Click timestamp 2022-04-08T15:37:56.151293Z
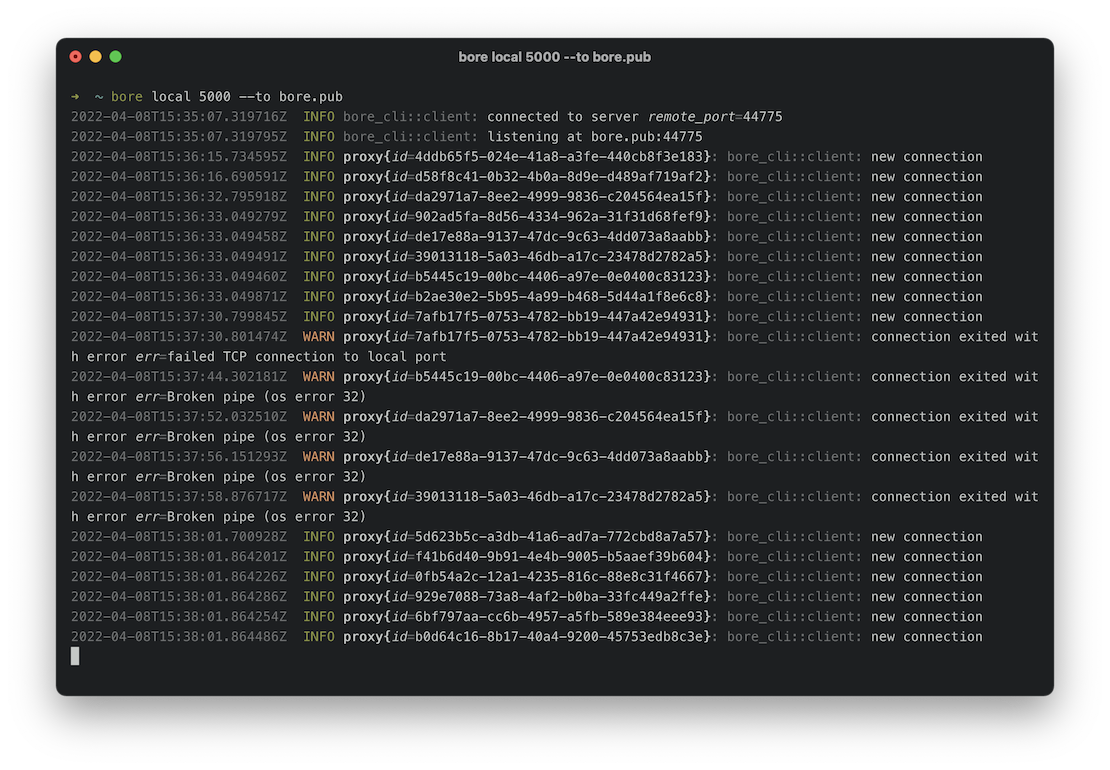 [x=179, y=456]
